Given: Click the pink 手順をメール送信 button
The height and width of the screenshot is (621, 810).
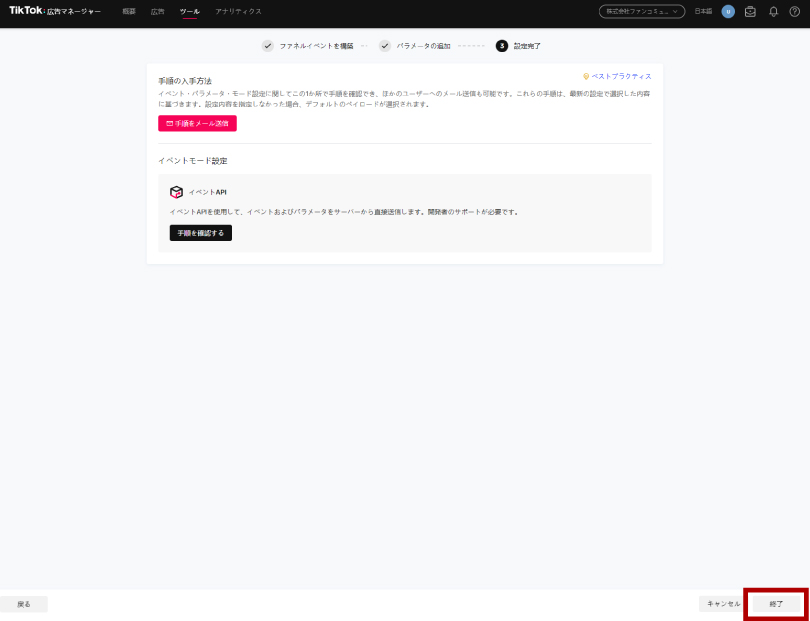Looking at the screenshot, I should (197, 123).
